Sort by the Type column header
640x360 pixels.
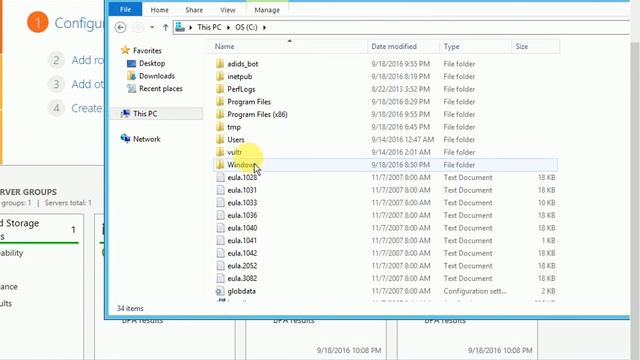pyautogui.click(x=475, y=47)
